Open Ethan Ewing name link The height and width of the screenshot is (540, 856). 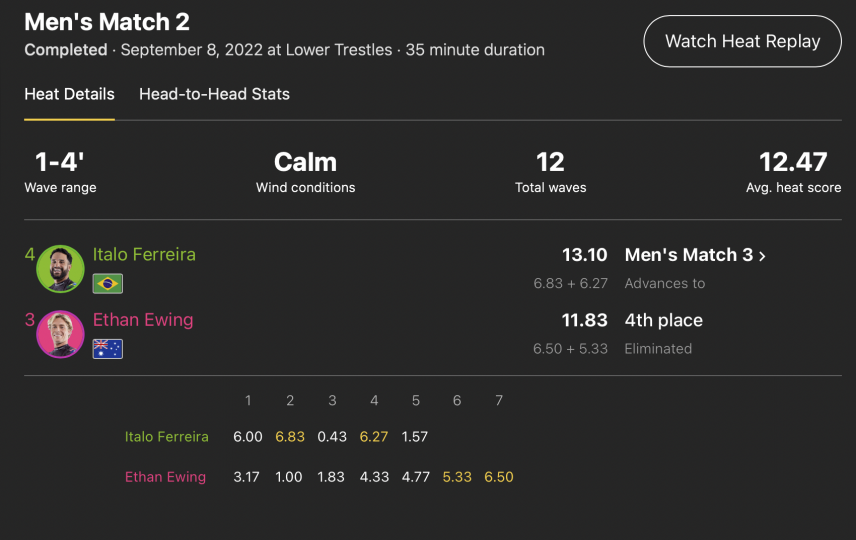143,320
